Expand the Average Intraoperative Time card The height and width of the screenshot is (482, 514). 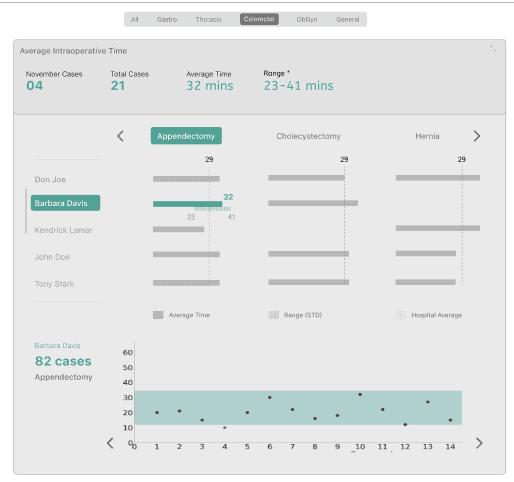tap(493, 49)
